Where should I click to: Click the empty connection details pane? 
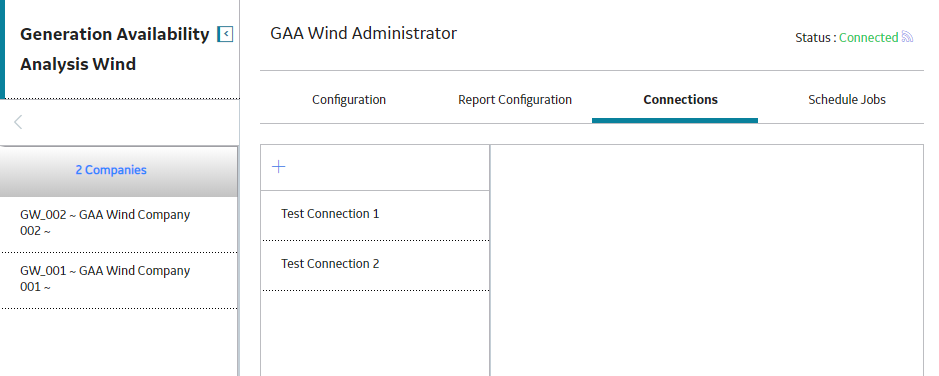click(707, 260)
